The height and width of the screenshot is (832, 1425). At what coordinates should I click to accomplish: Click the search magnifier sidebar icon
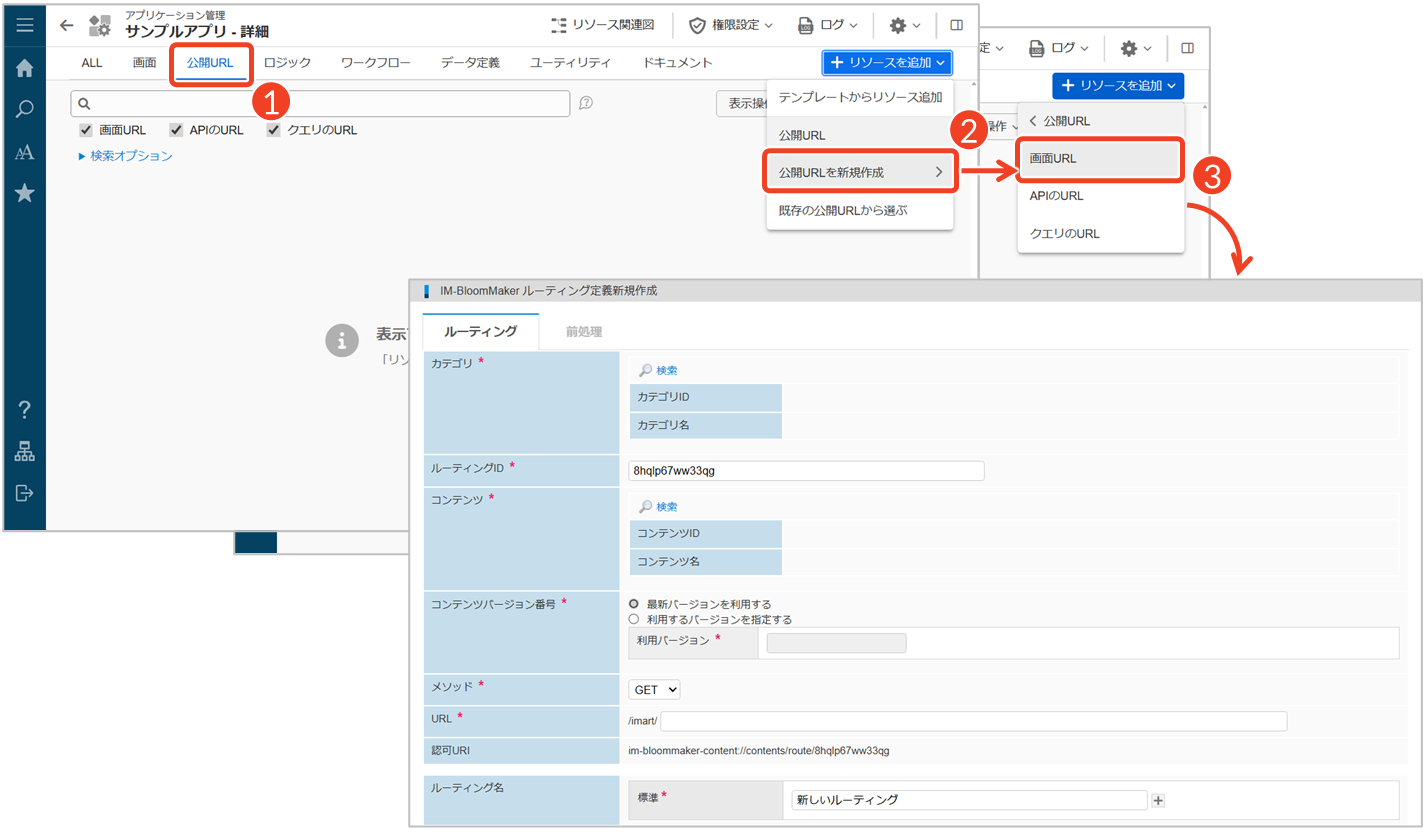(x=25, y=110)
